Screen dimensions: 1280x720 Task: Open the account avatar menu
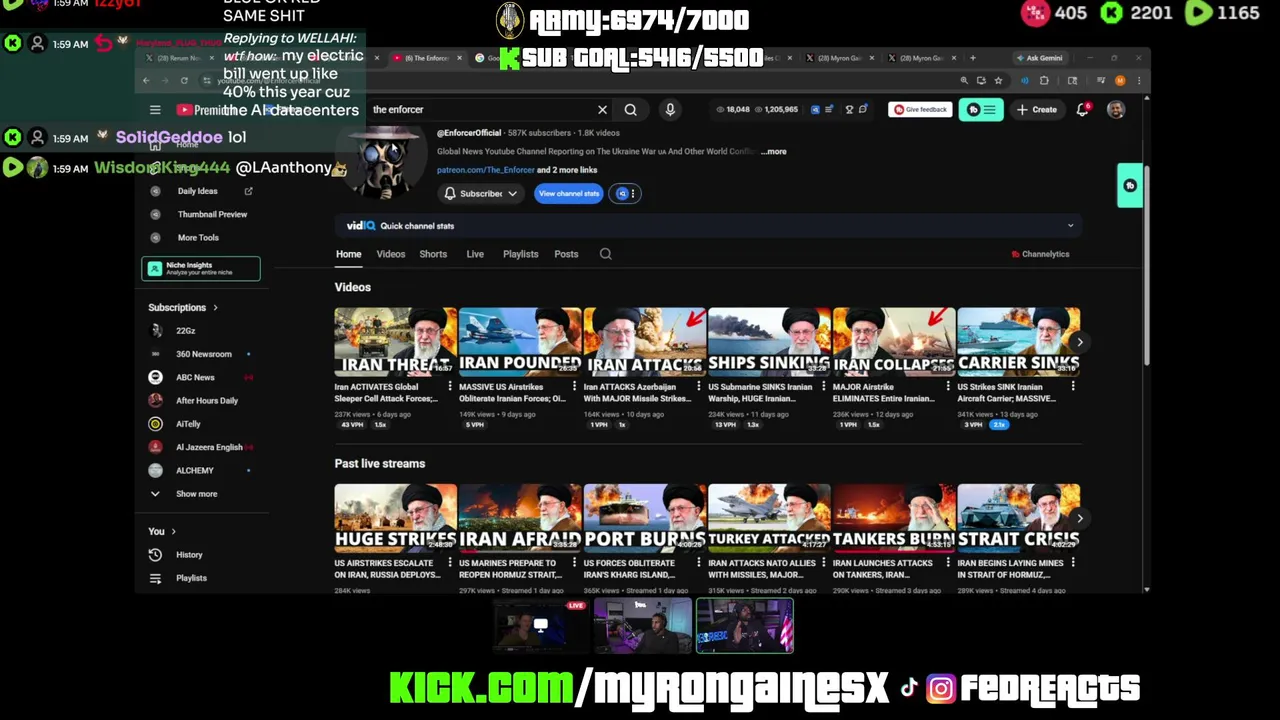point(1116,110)
